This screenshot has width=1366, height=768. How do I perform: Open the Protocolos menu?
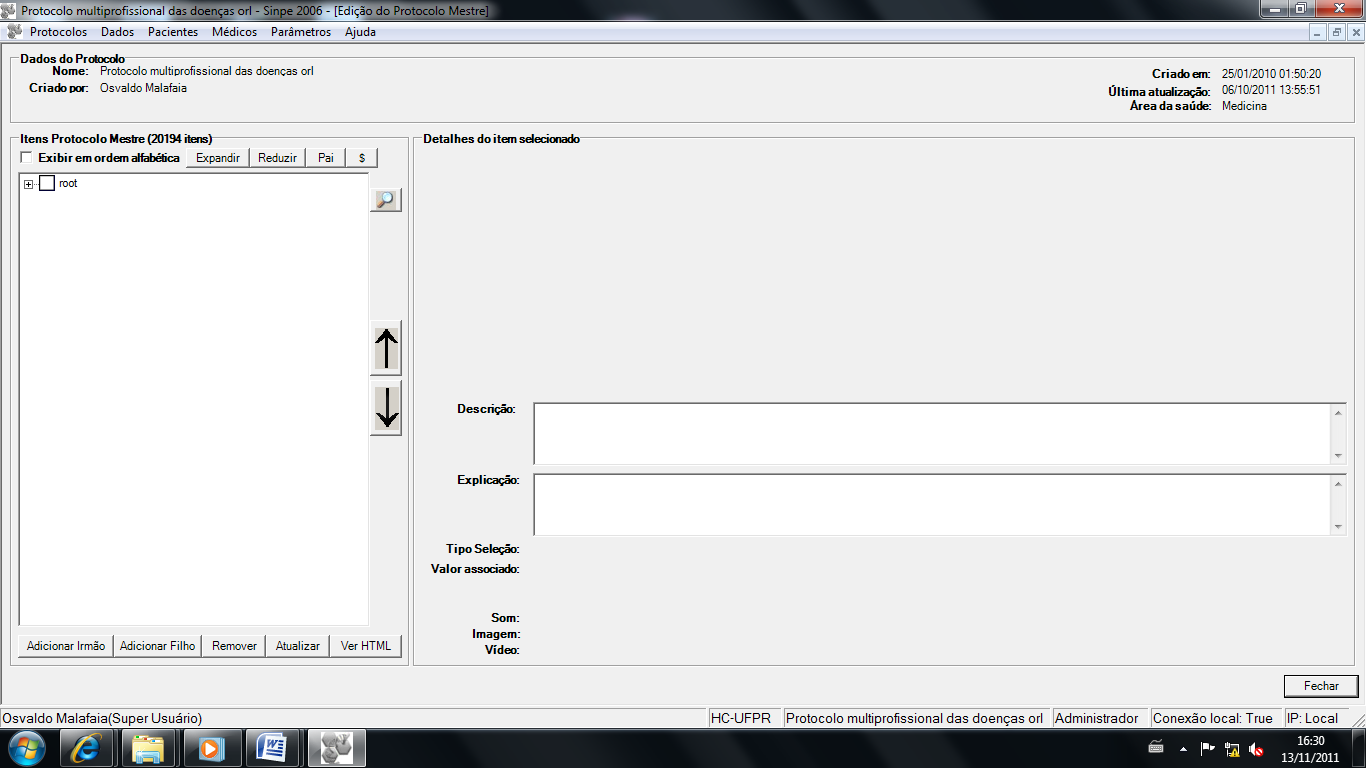58,32
